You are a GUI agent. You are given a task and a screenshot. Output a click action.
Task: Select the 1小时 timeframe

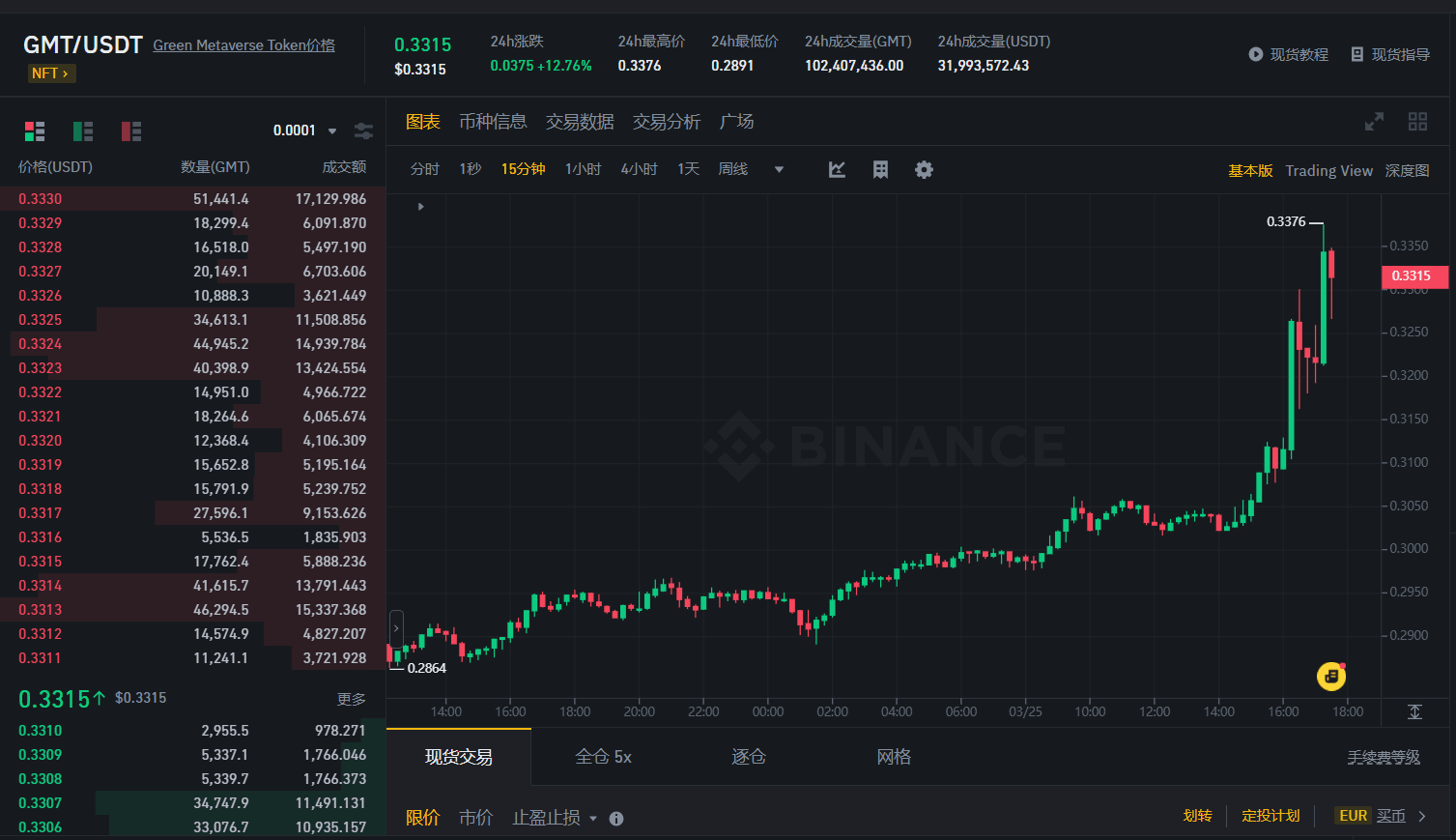coord(583,168)
